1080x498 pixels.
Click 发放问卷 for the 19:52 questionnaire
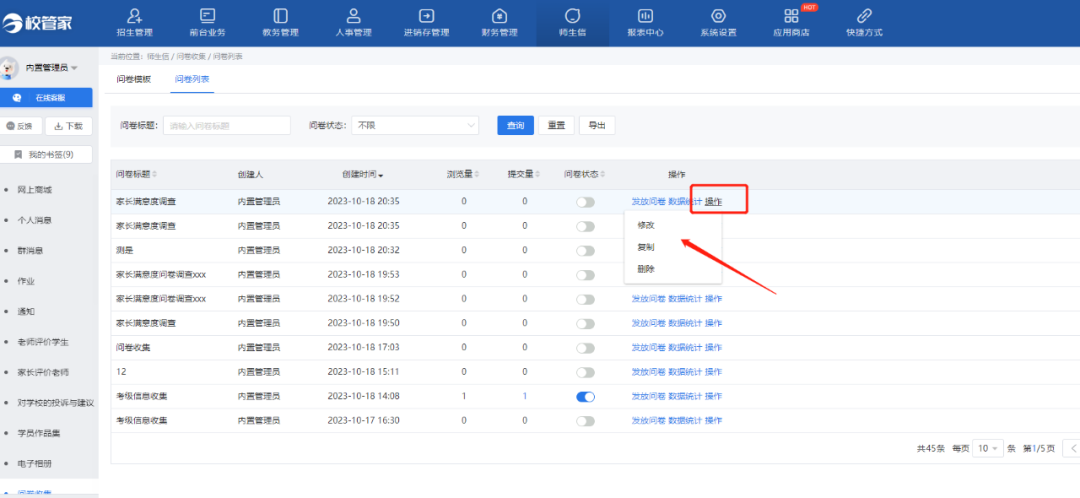point(648,299)
